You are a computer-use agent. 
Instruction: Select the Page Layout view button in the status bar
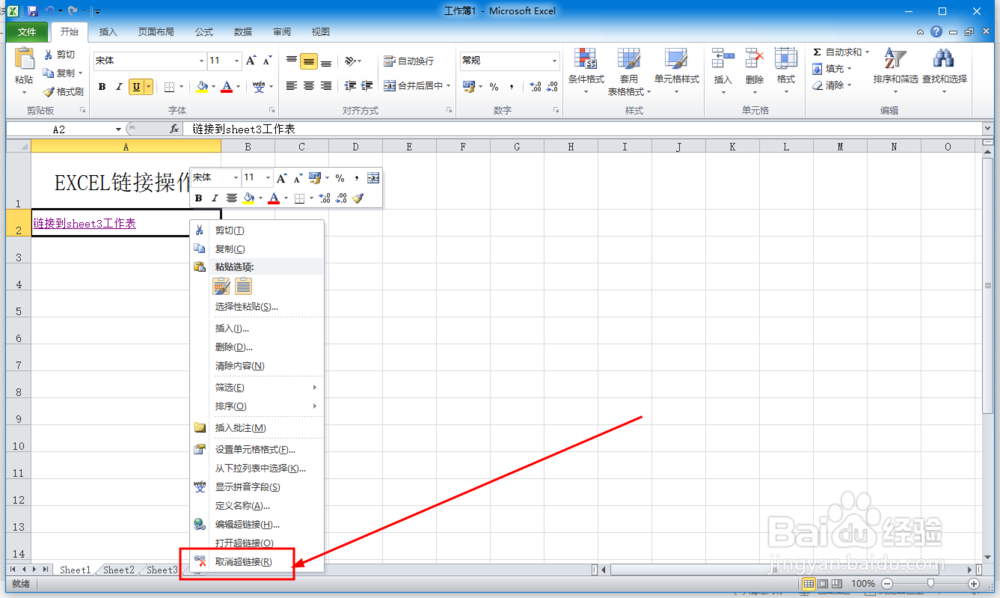coord(823,583)
